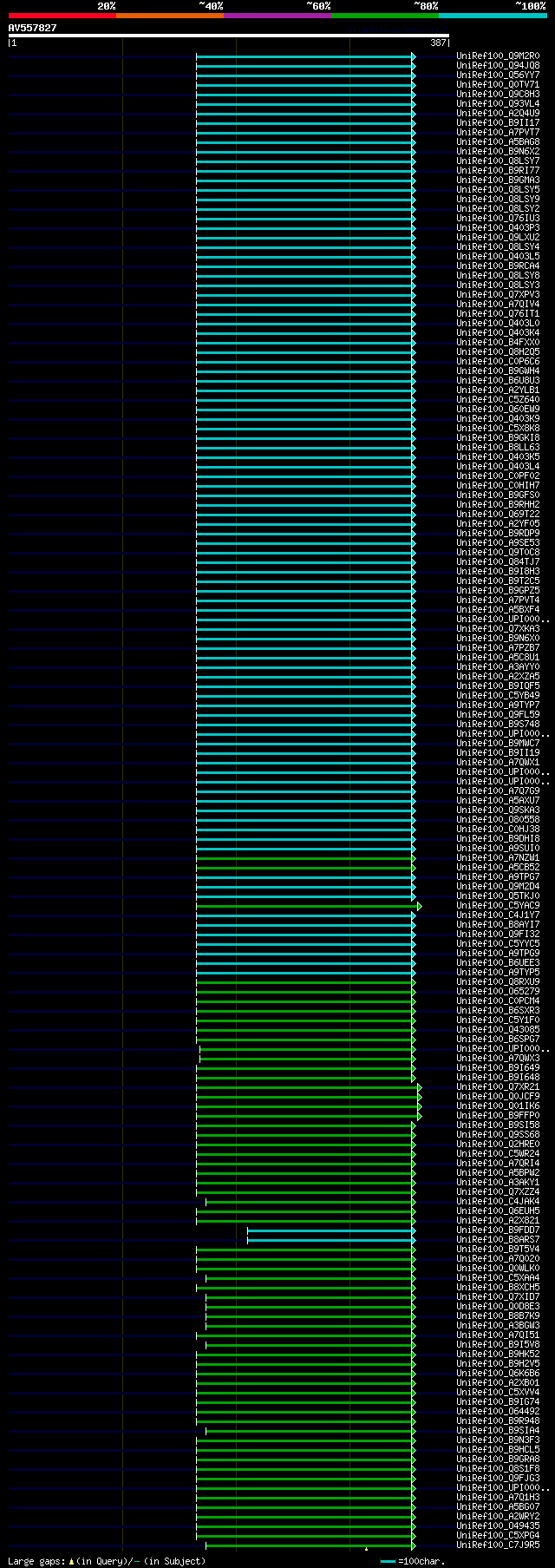
Task: Select the UniRef100_Q403P3 label
Action: (x=498, y=228)
